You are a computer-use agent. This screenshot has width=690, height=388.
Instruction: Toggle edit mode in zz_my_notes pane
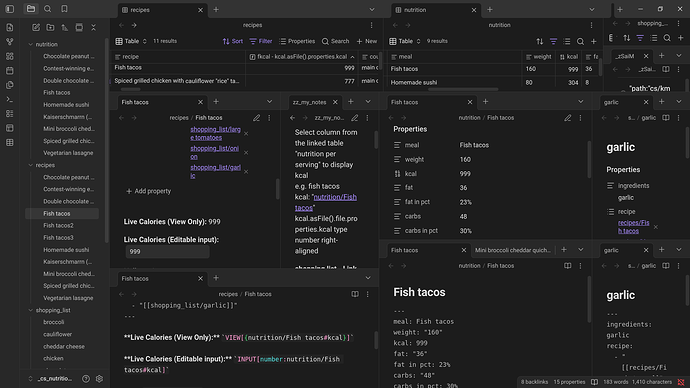(x=355, y=118)
